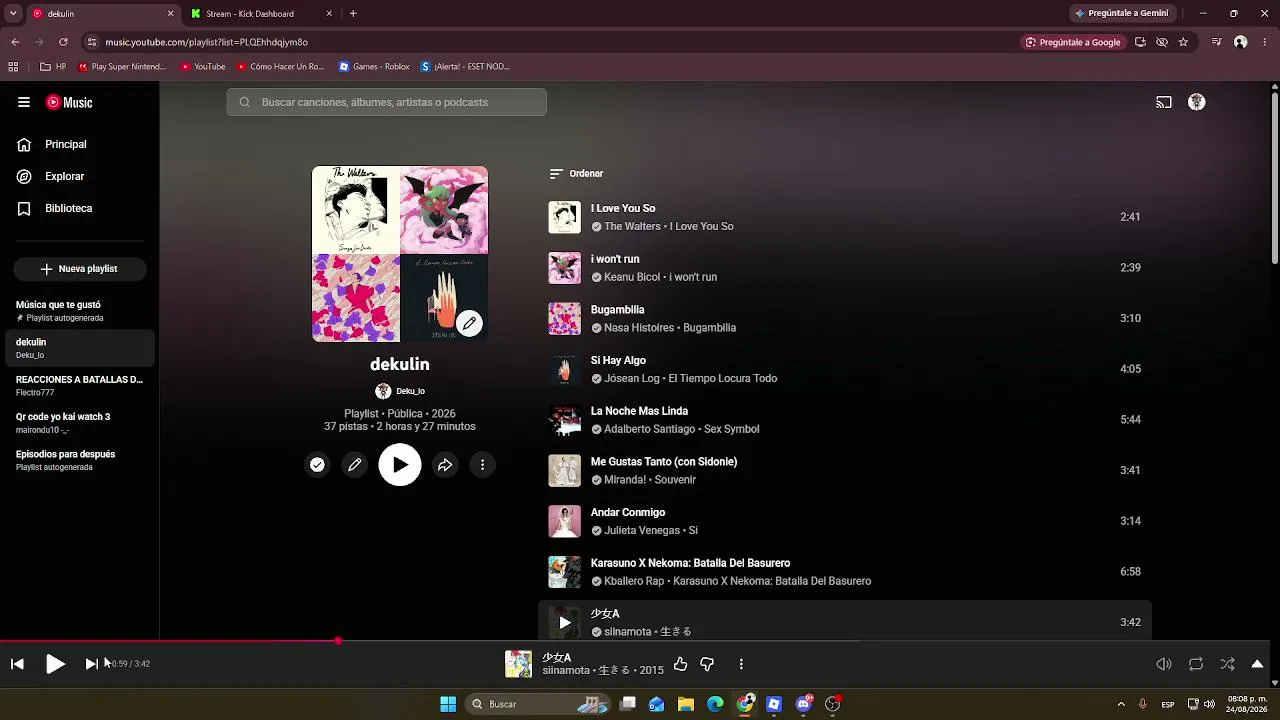This screenshot has height=720, width=1280.
Task: Switch to the Stream - Kick Dashboard tab
Action: [260, 14]
